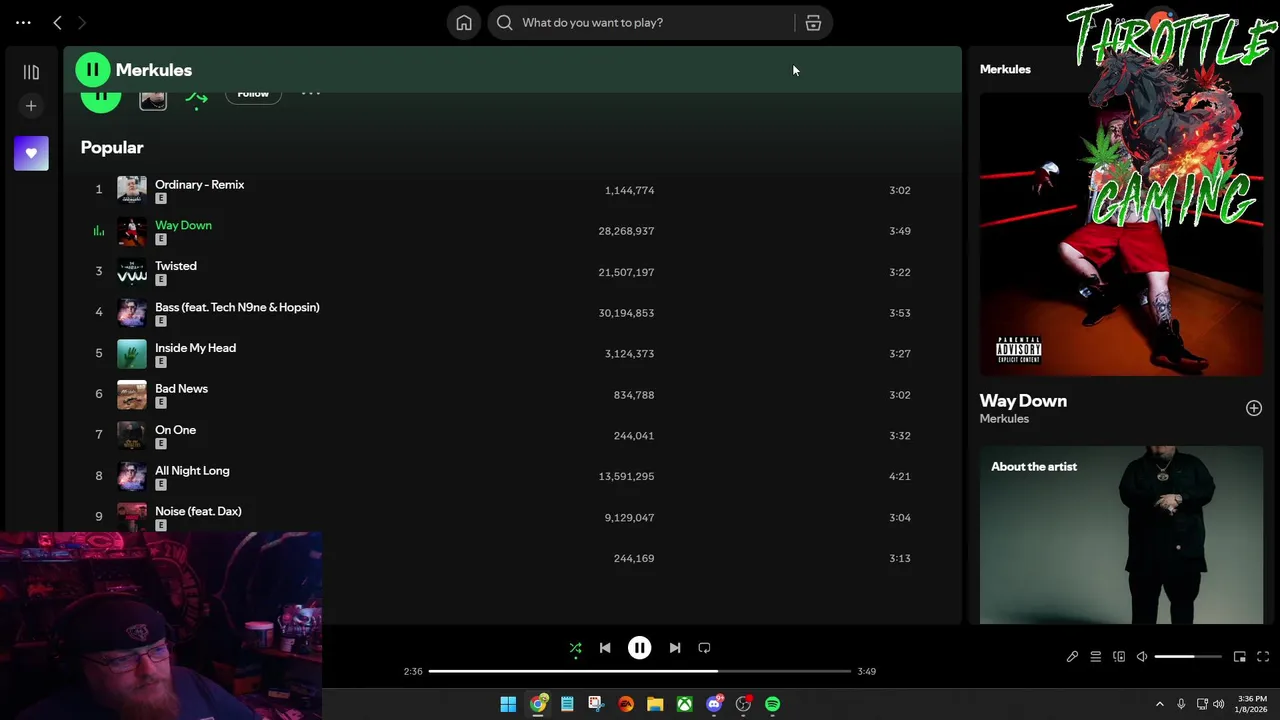Viewport: 1280px width, 720px height.
Task: Enter full screen player view
Action: (x=1263, y=657)
